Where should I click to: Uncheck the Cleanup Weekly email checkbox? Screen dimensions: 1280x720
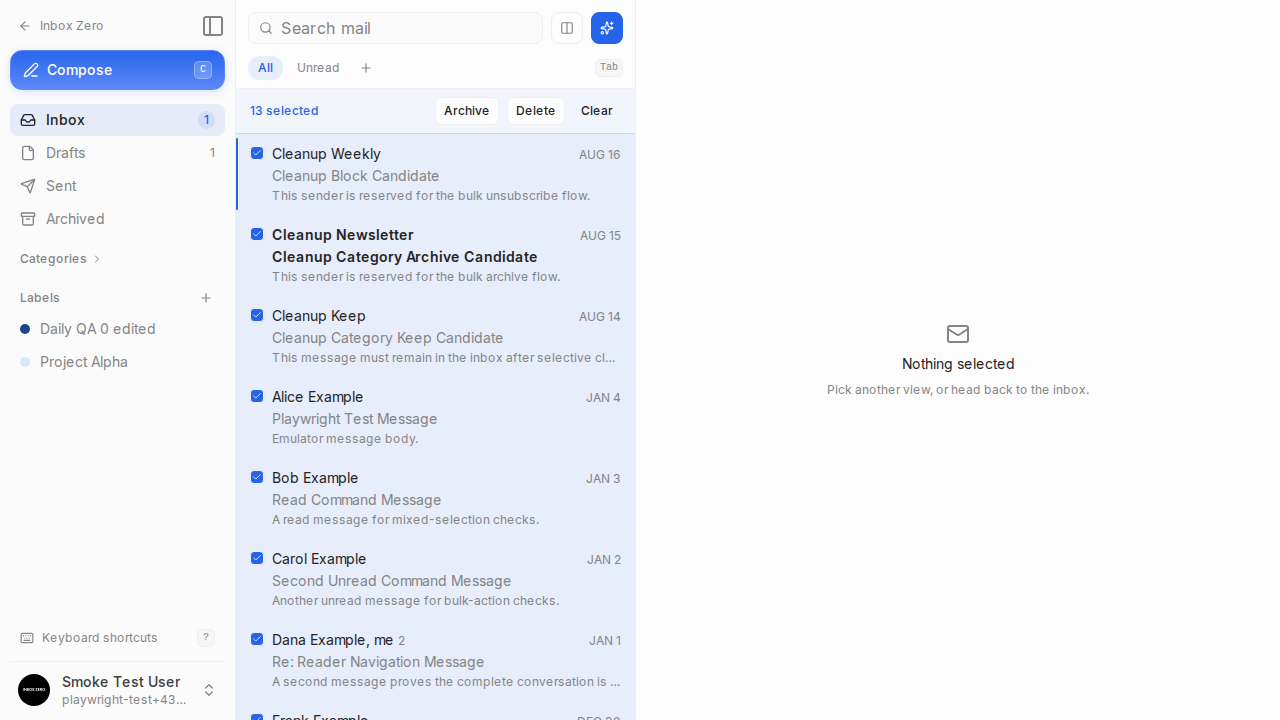coord(257,153)
